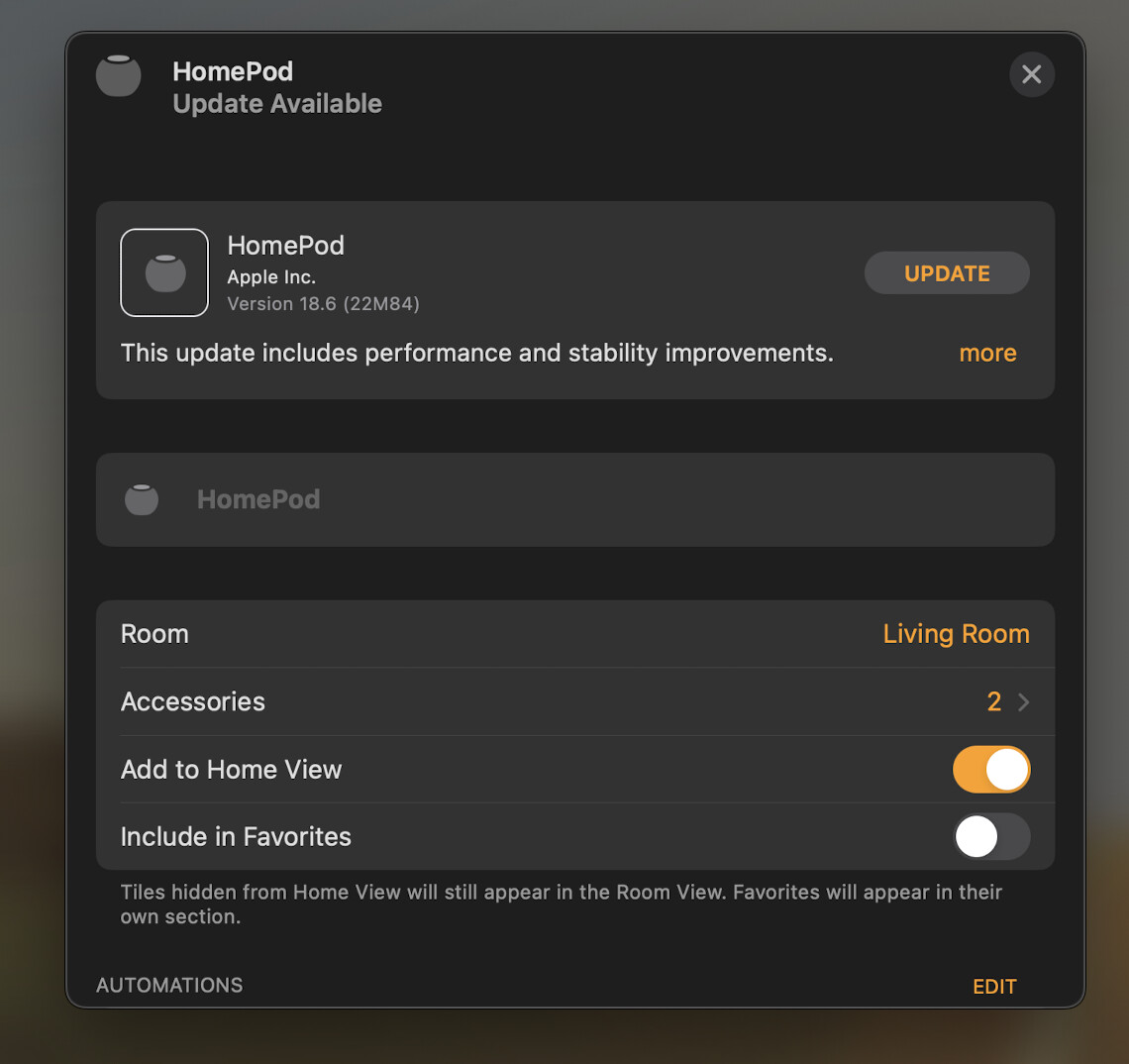The height and width of the screenshot is (1064, 1129).
Task: Click EDIT next to Automations
Action: tap(994, 986)
